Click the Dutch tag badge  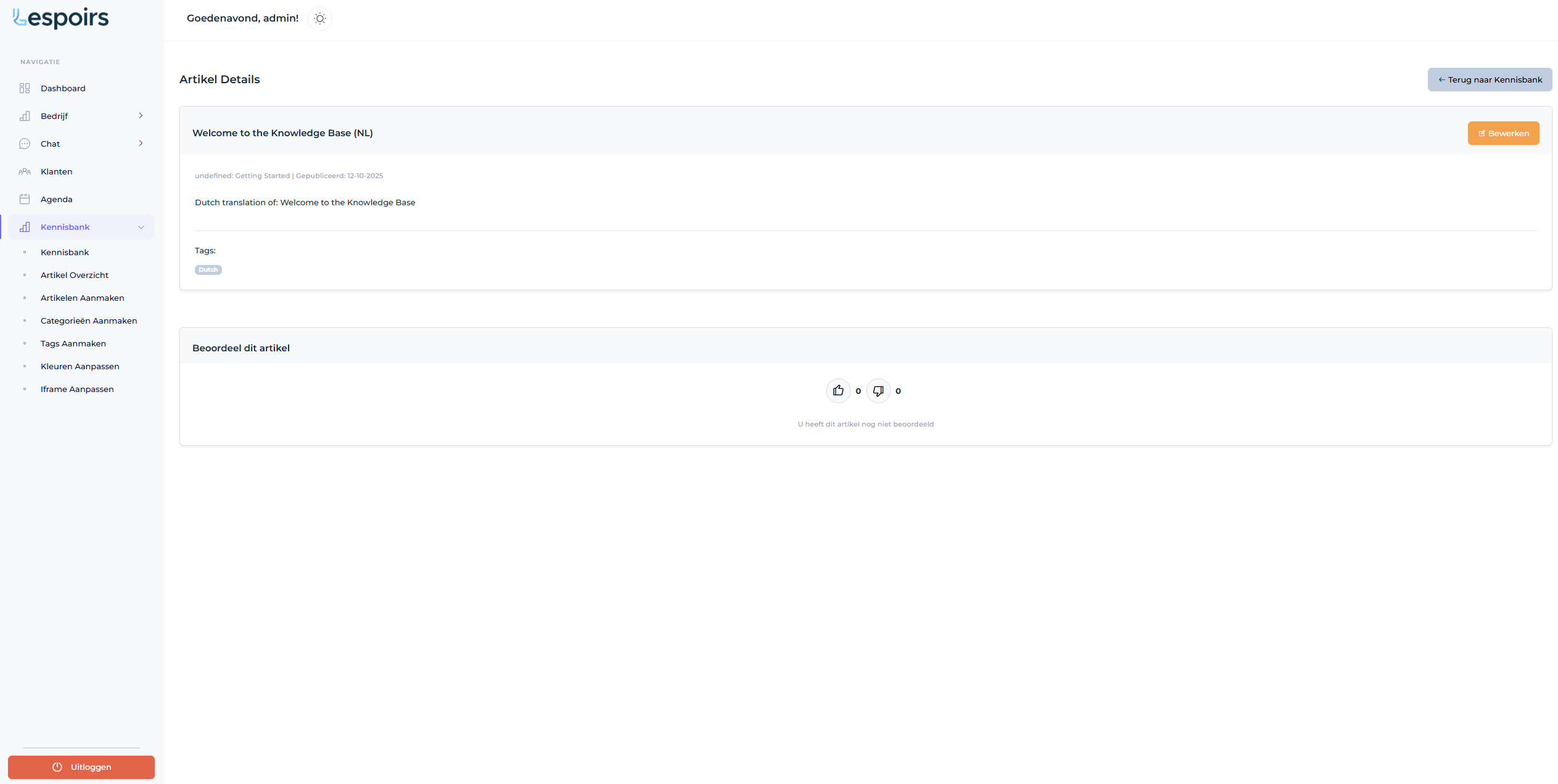pyautogui.click(x=208, y=270)
